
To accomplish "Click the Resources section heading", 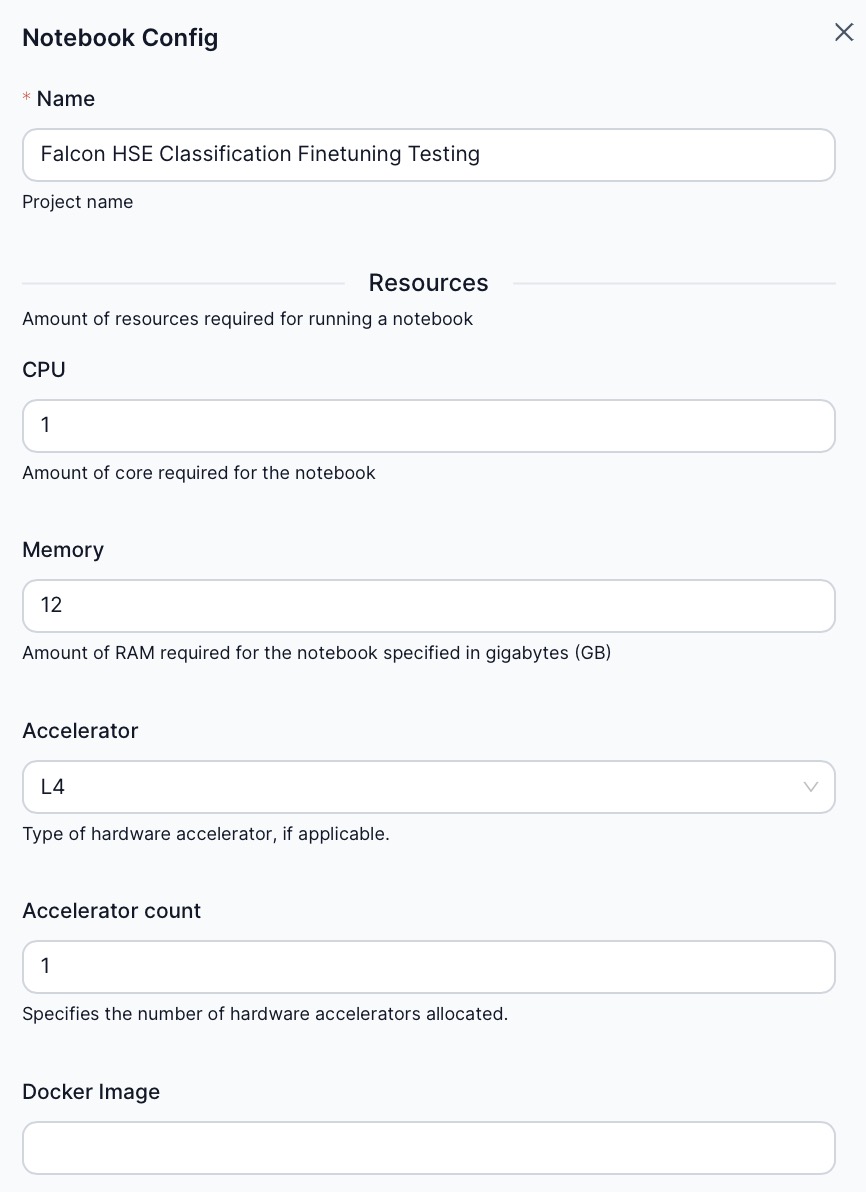I will point(428,282).
